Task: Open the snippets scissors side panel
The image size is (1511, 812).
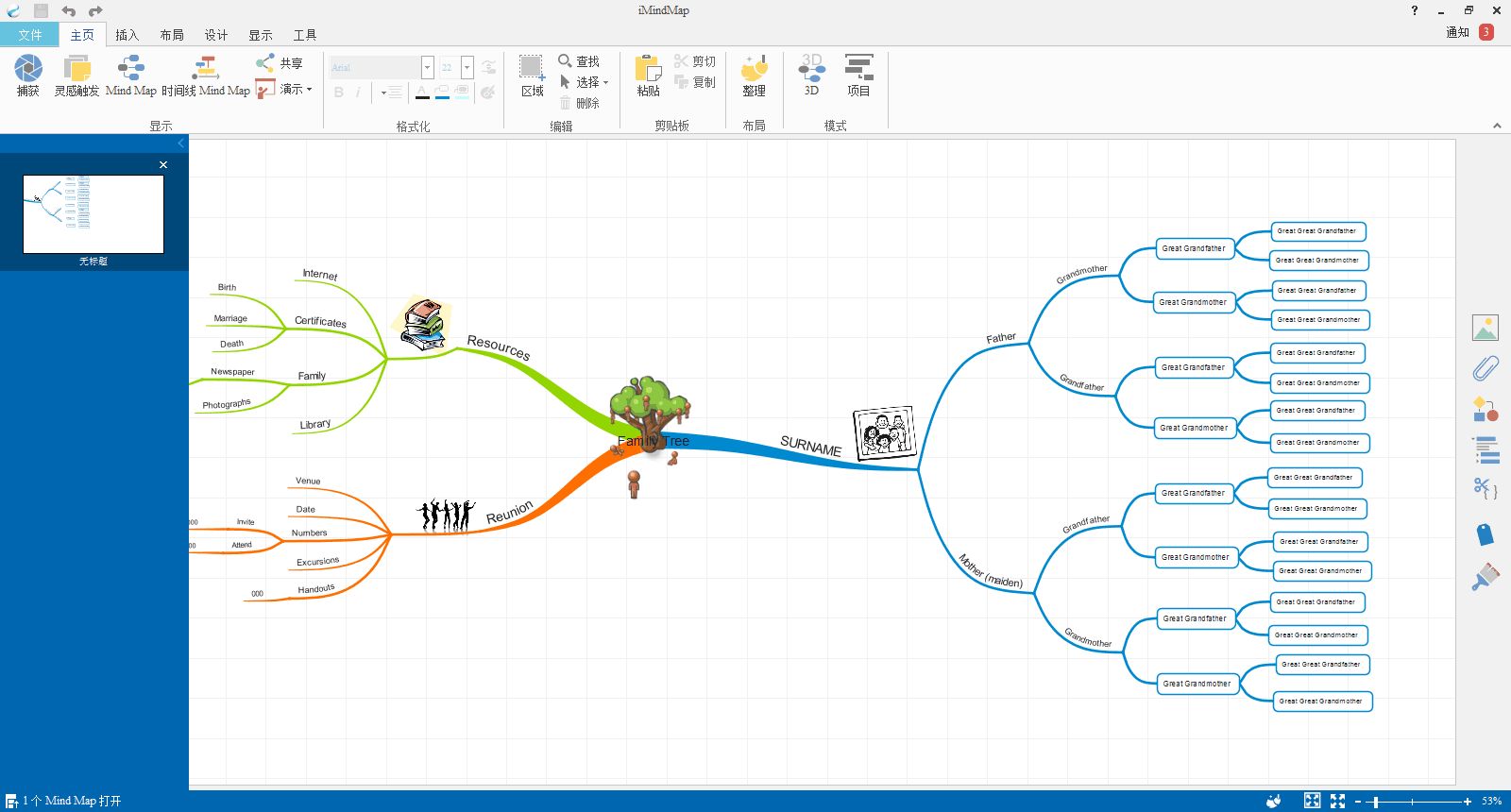Action: 1486,488
